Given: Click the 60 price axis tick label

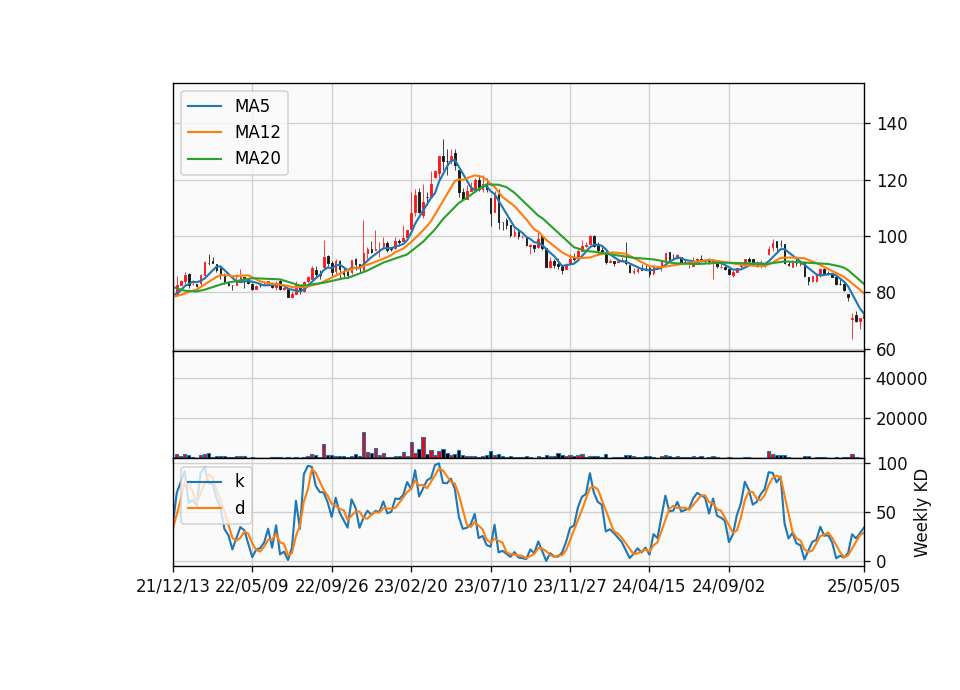Looking at the screenshot, I should coord(887,350).
